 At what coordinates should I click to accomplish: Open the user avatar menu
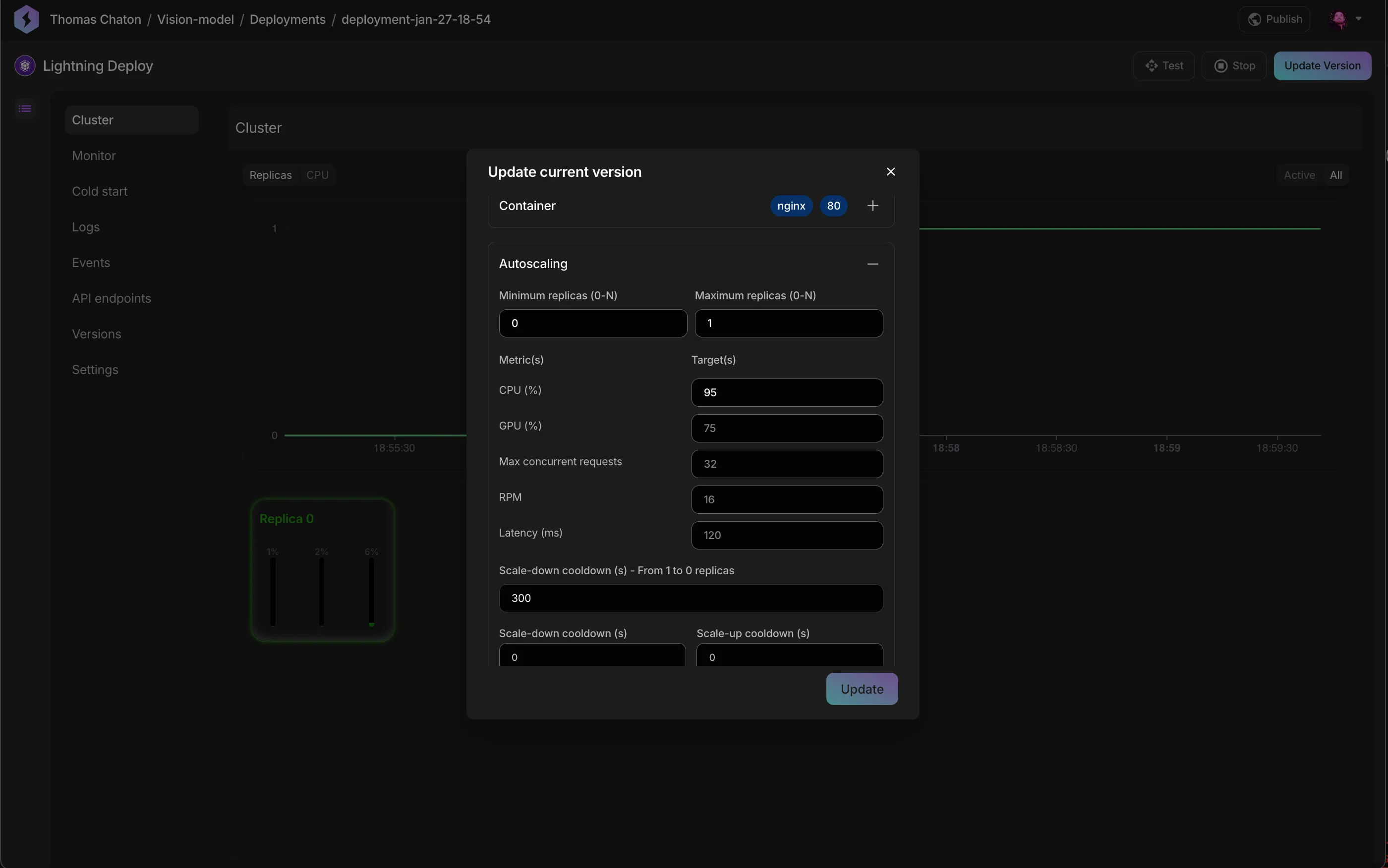click(1339, 19)
